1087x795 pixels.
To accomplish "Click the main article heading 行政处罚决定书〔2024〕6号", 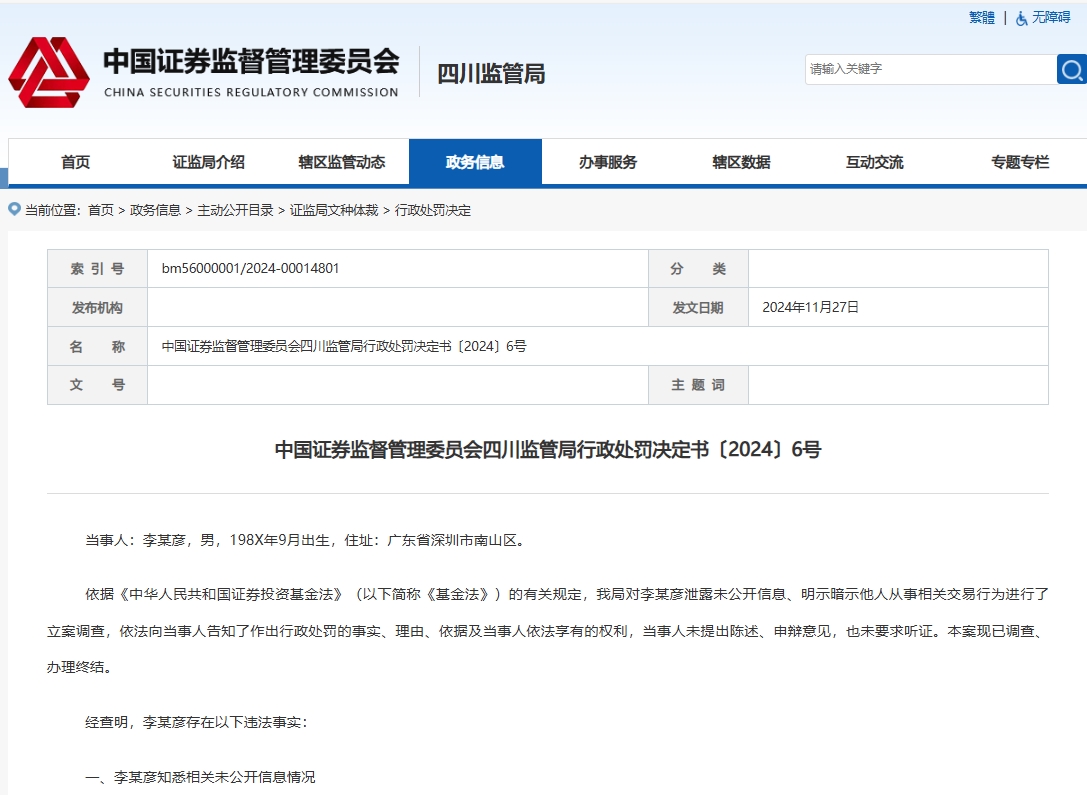I will [x=548, y=450].
